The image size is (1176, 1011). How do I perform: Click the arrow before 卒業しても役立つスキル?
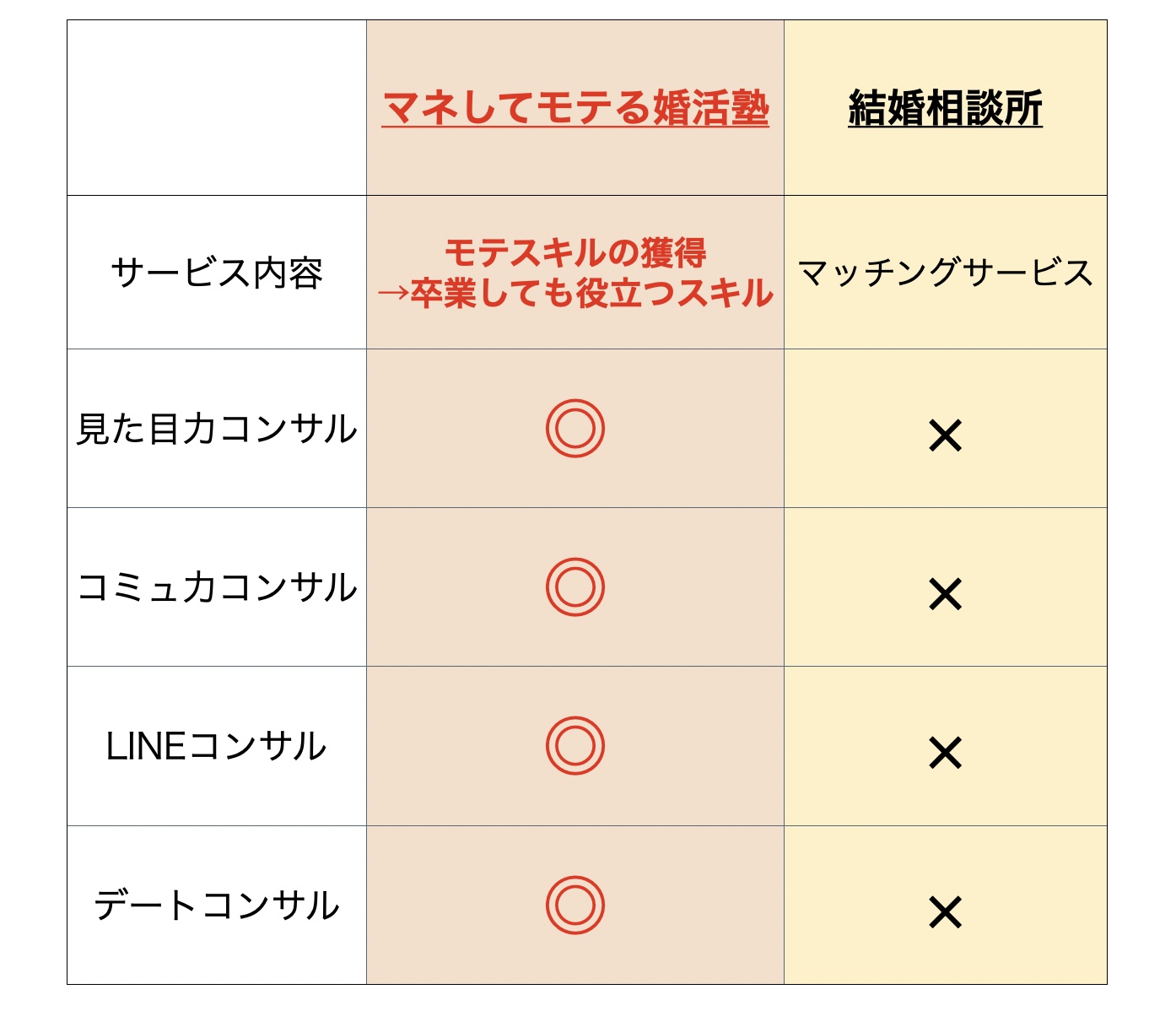click(x=393, y=294)
